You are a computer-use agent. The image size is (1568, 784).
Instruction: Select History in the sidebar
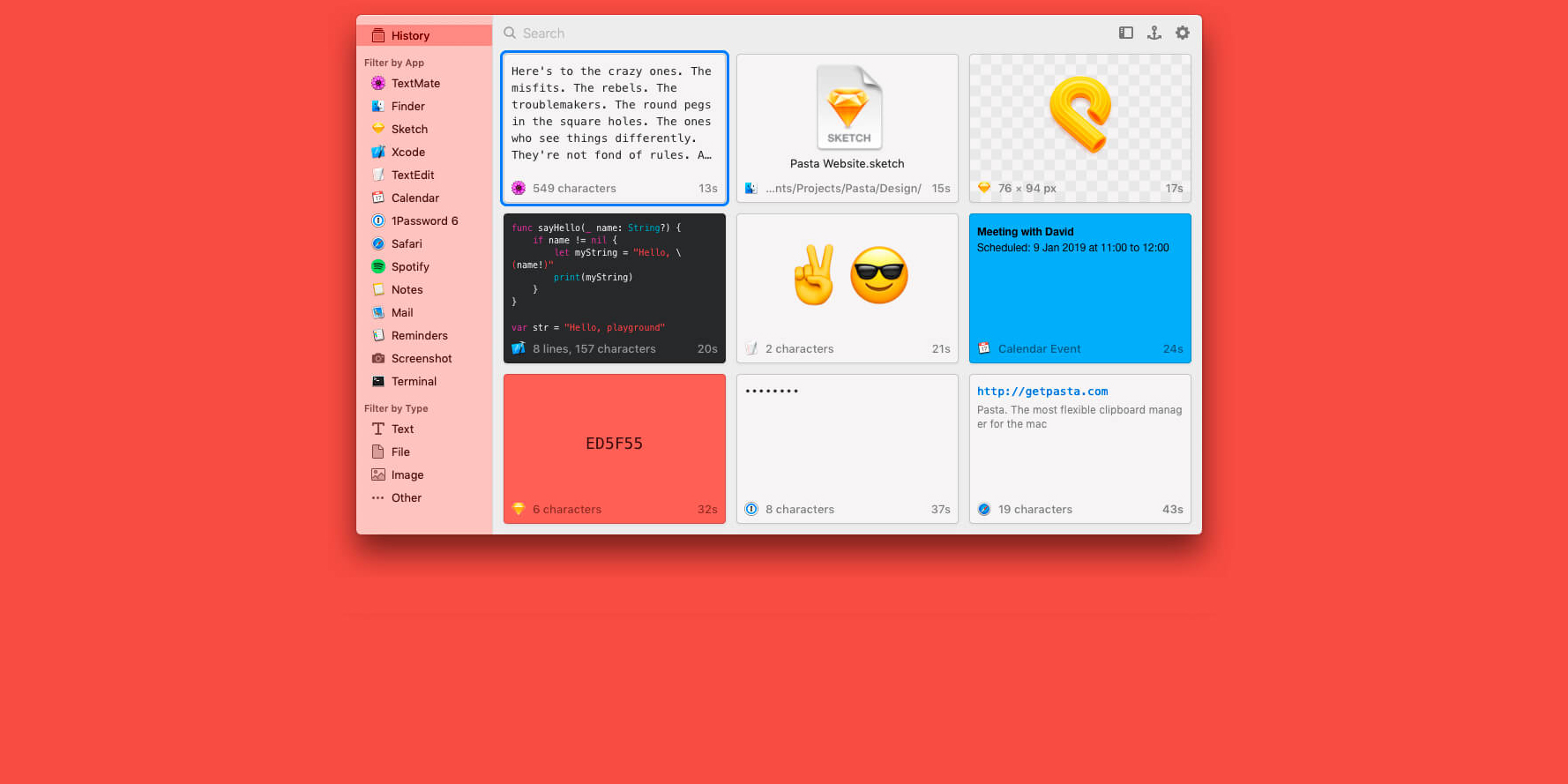click(x=410, y=35)
